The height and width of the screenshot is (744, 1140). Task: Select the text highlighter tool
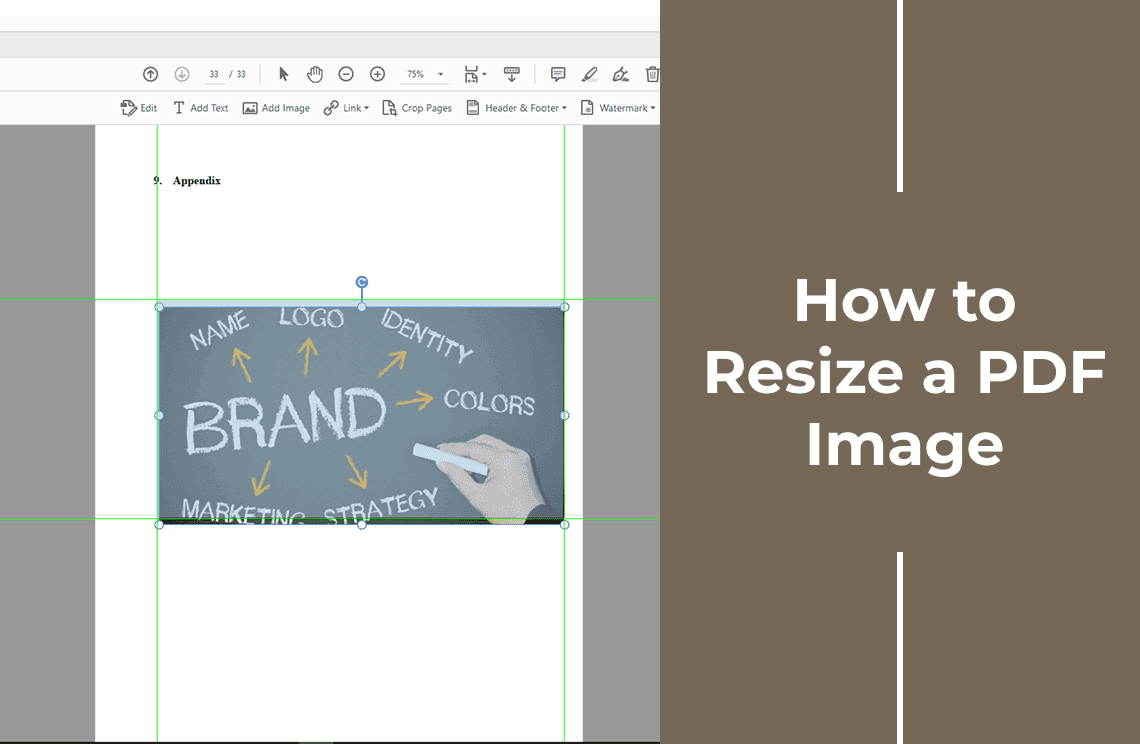tap(589, 74)
